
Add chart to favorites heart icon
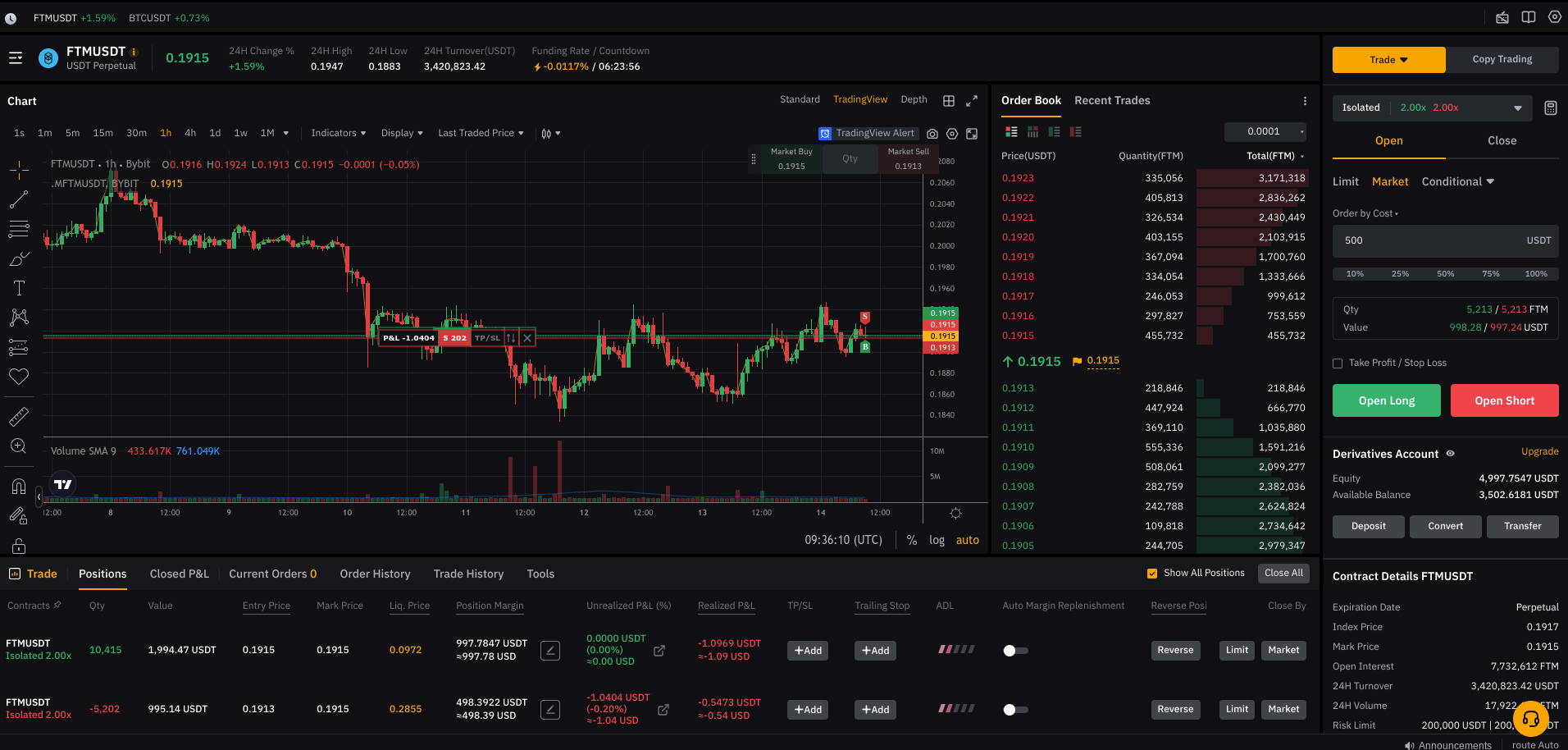(x=19, y=377)
